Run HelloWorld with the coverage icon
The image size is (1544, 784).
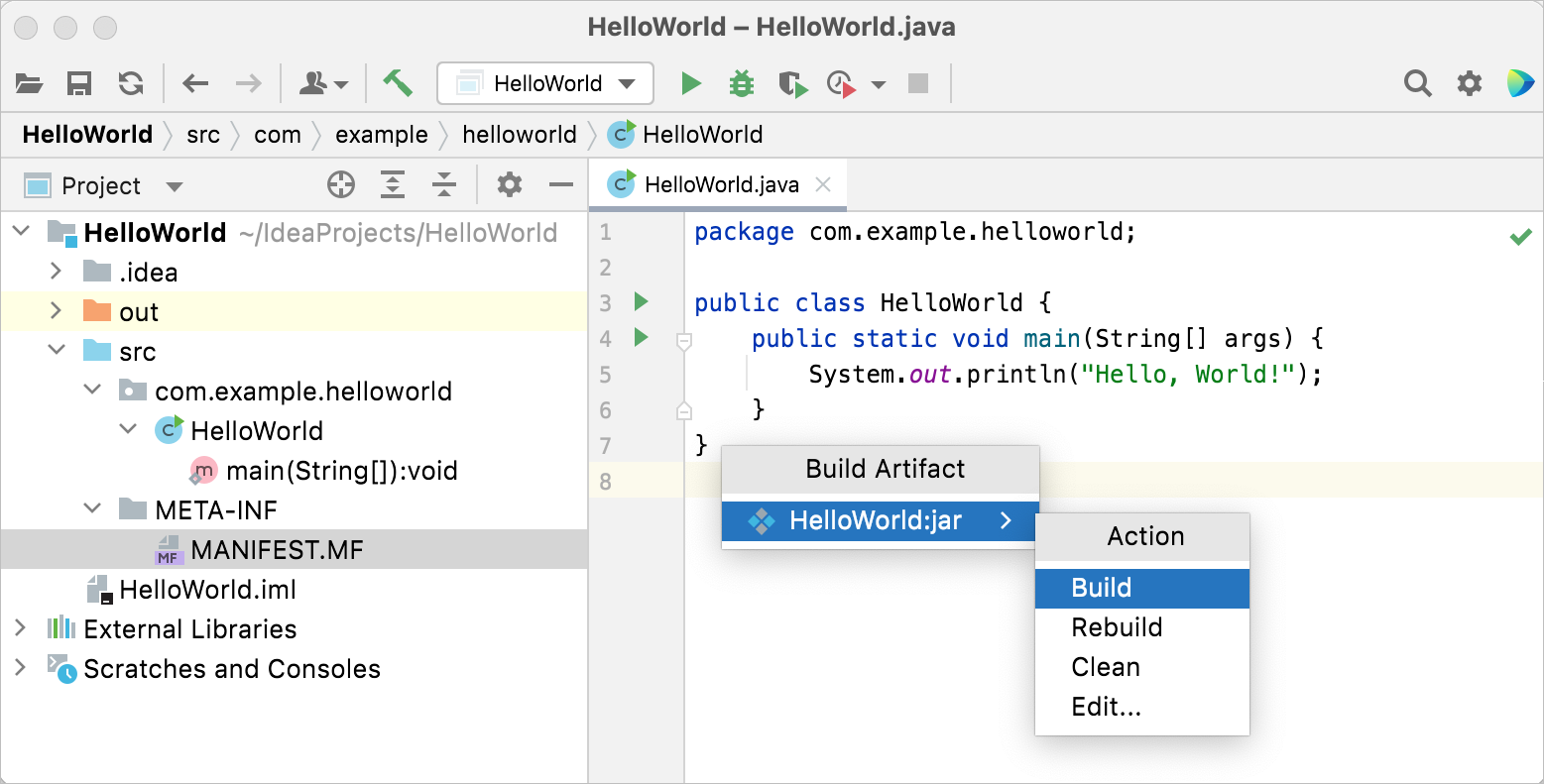(x=792, y=83)
